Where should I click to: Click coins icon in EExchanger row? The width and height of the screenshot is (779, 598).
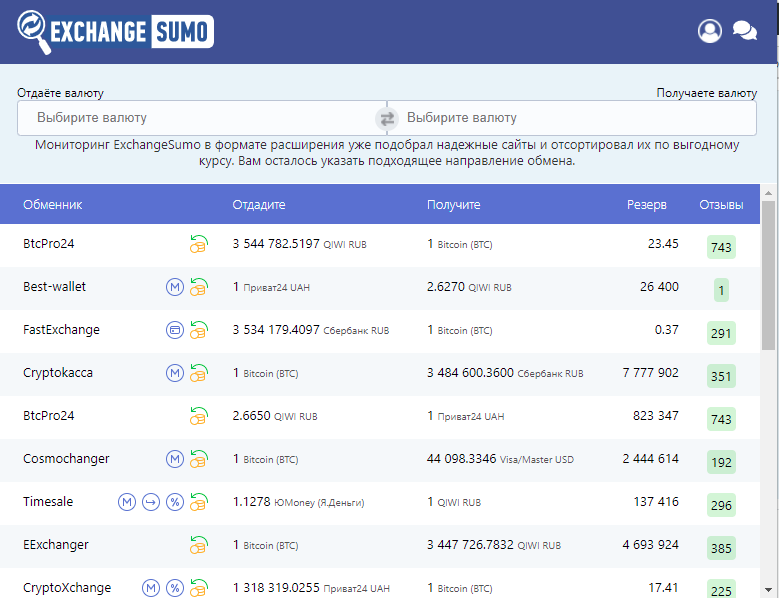(x=199, y=545)
